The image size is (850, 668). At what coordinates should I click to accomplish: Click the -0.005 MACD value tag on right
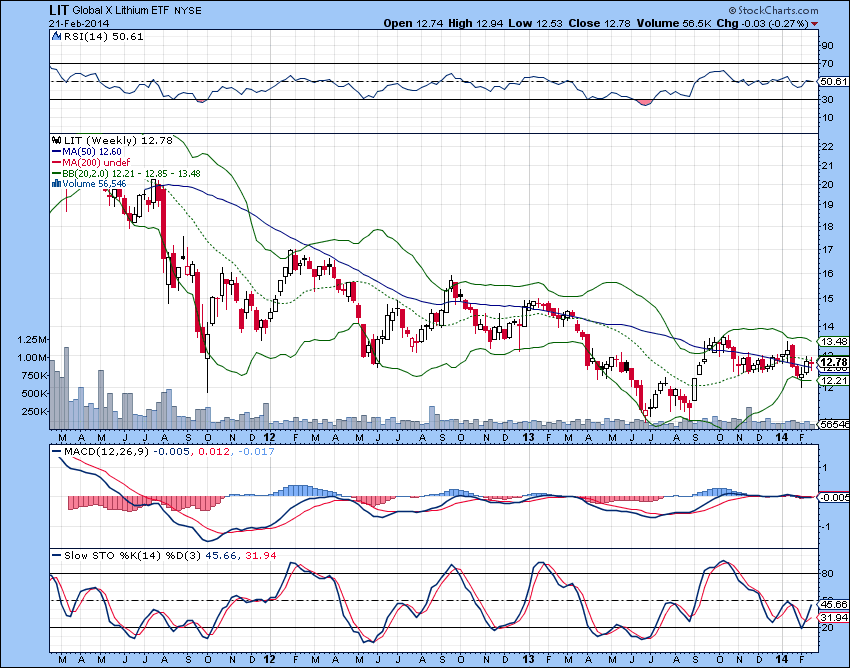pyautogui.click(x=834, y=497)
